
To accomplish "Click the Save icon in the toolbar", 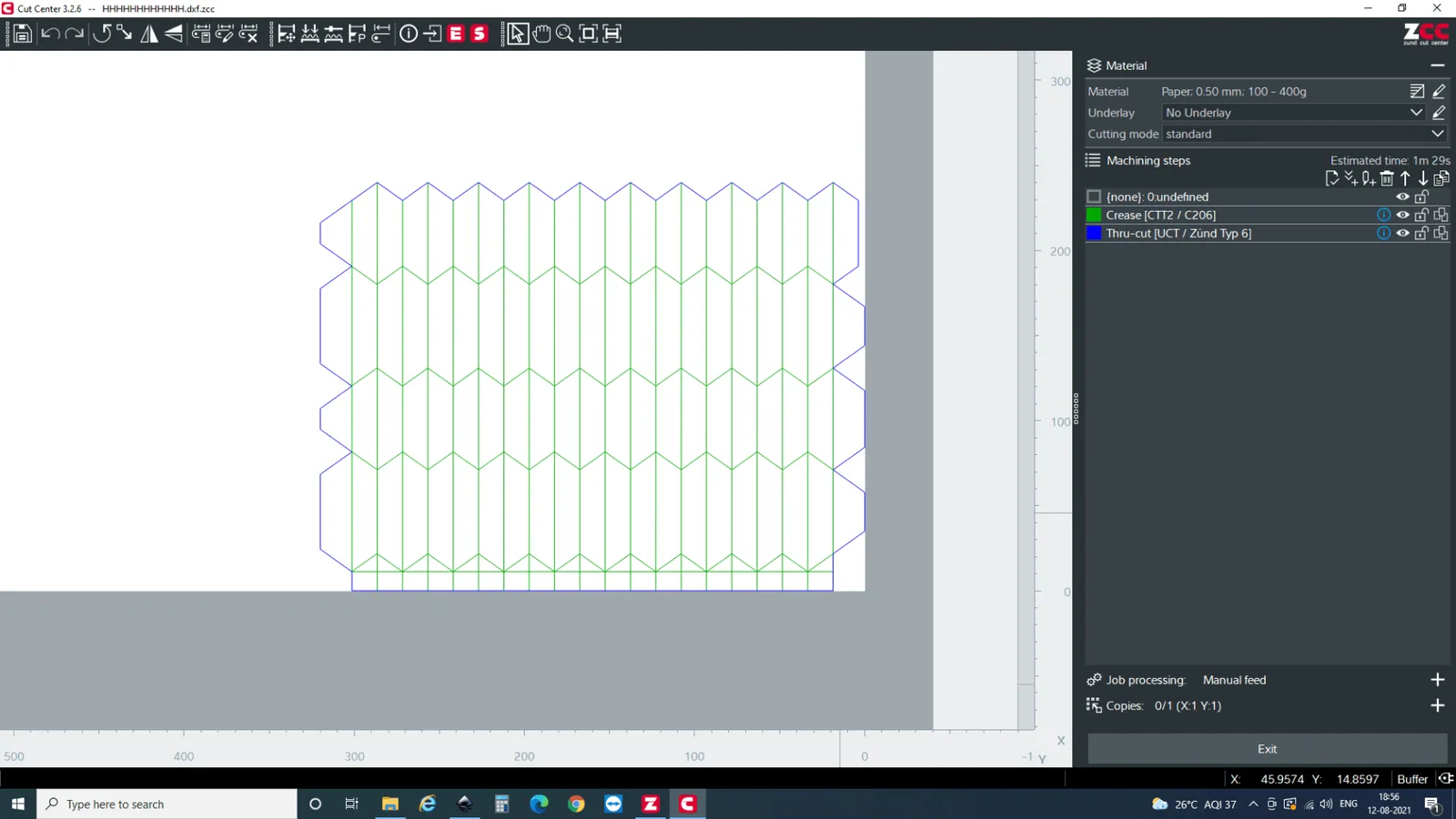I will click(23, 35).
